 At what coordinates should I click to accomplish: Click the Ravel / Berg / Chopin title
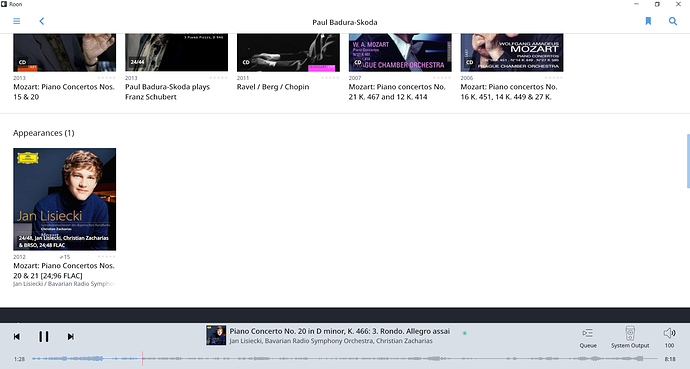coord(273,87)
